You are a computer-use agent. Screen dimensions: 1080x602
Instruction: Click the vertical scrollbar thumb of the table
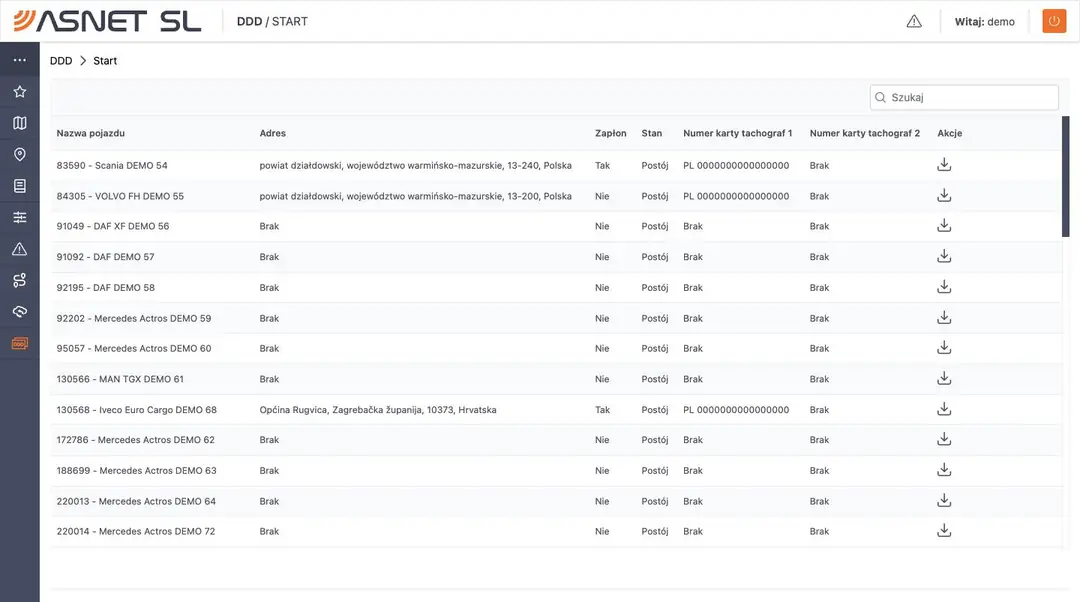(1066, 176)
